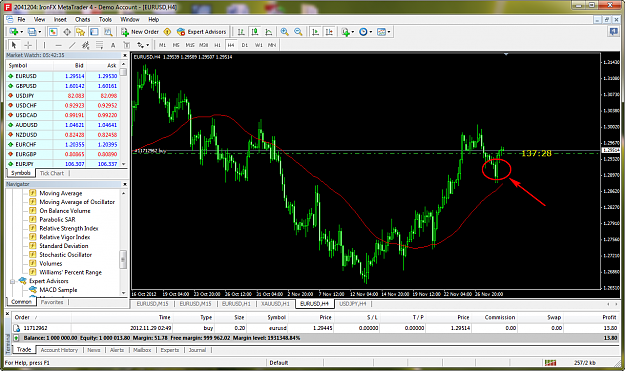
Task: Switch to M15 timeframe
Action: click(190, 45)
